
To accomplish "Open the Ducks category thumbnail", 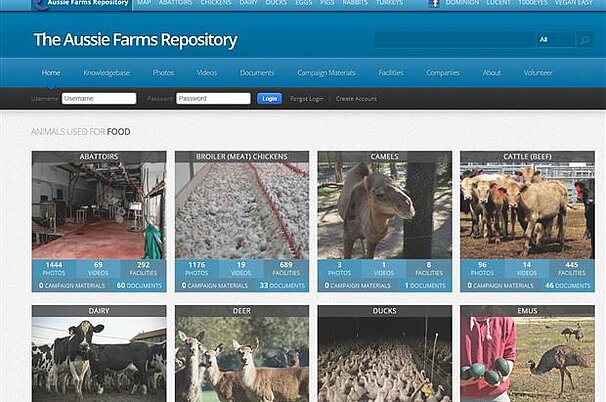I will (385, 360).
